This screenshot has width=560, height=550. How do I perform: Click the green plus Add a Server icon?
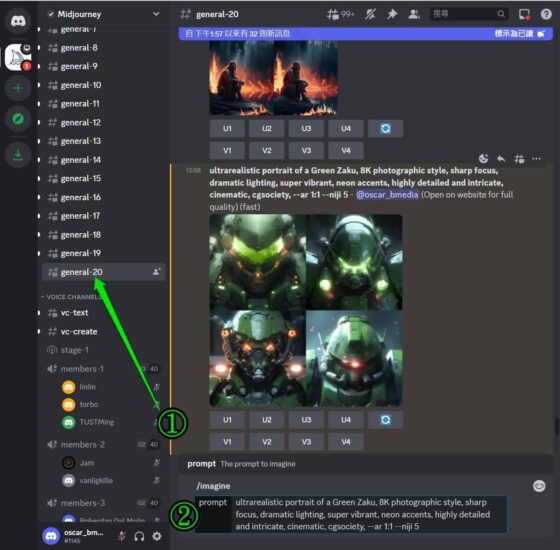(18, 88)
